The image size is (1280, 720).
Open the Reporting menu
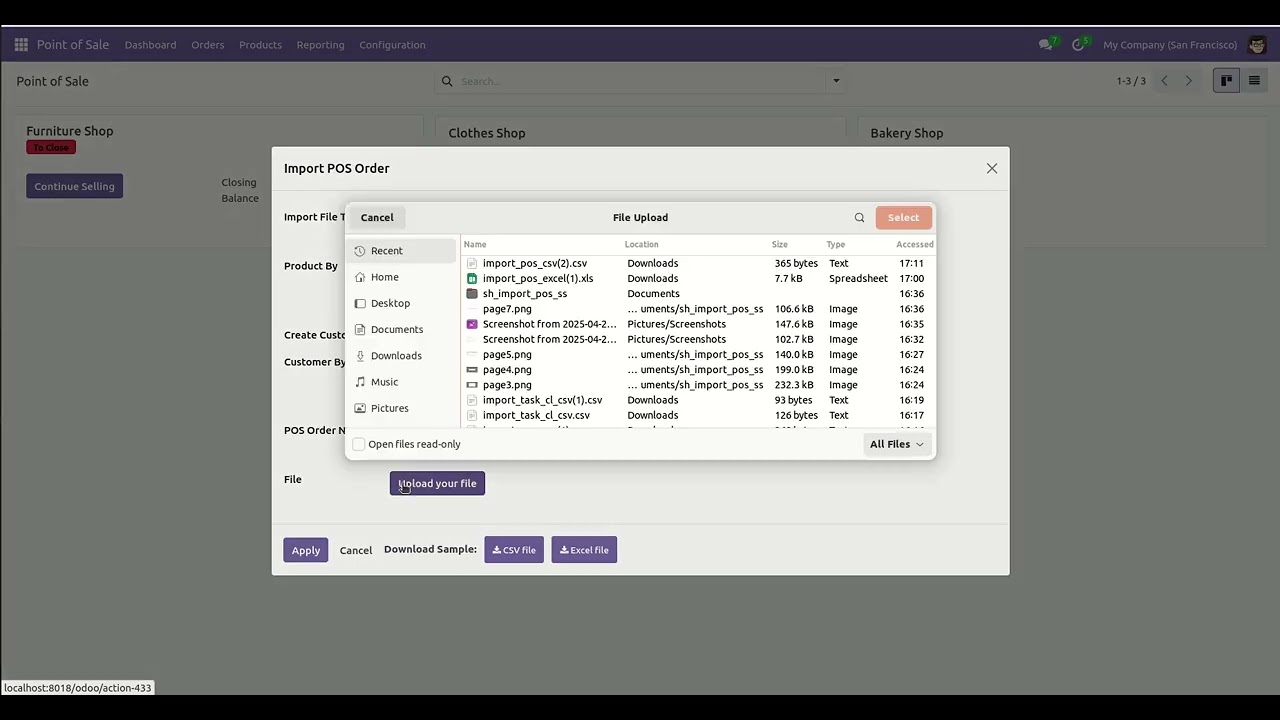[320, 45]
